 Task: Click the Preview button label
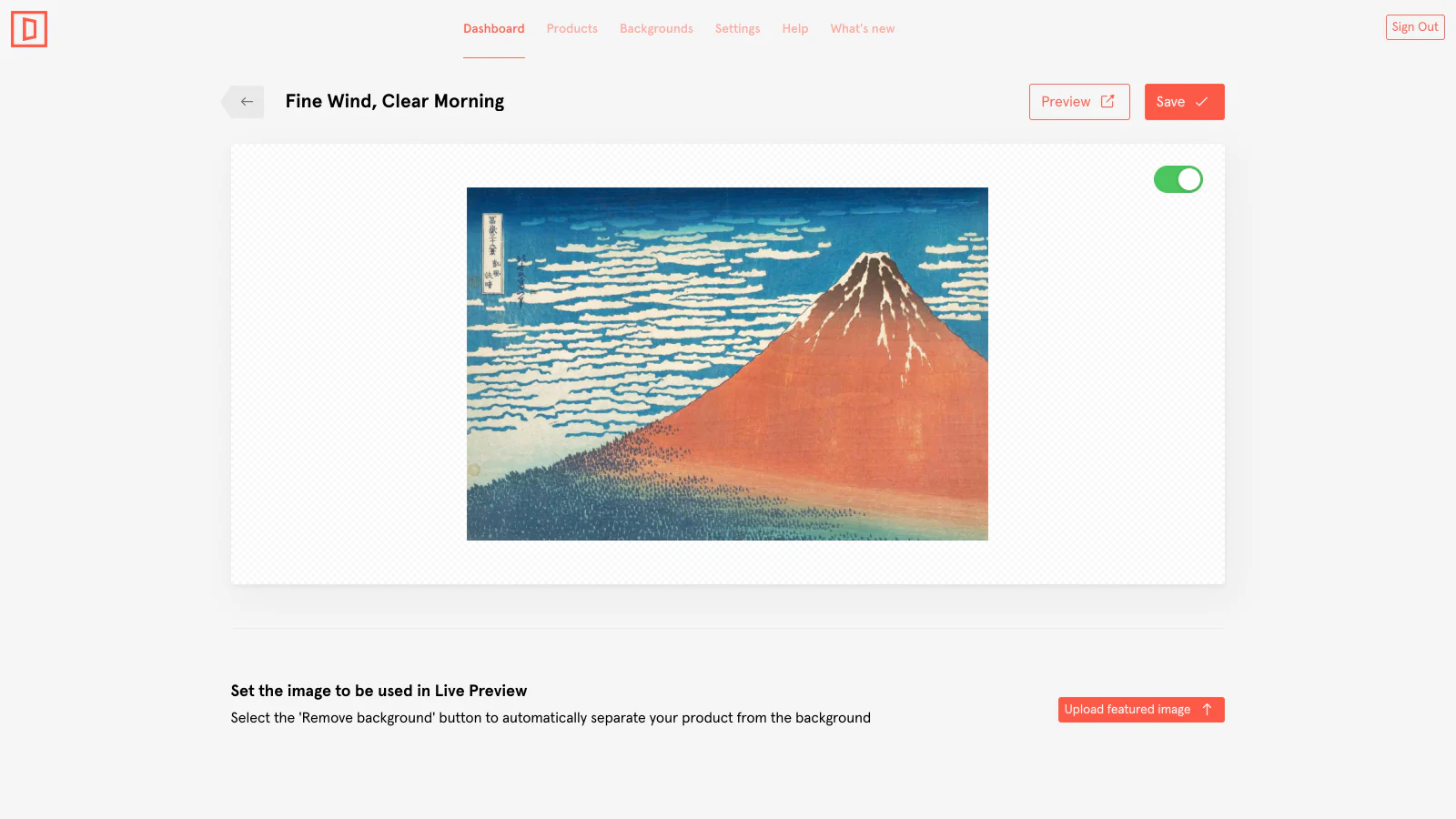[x=1066, y=102]
